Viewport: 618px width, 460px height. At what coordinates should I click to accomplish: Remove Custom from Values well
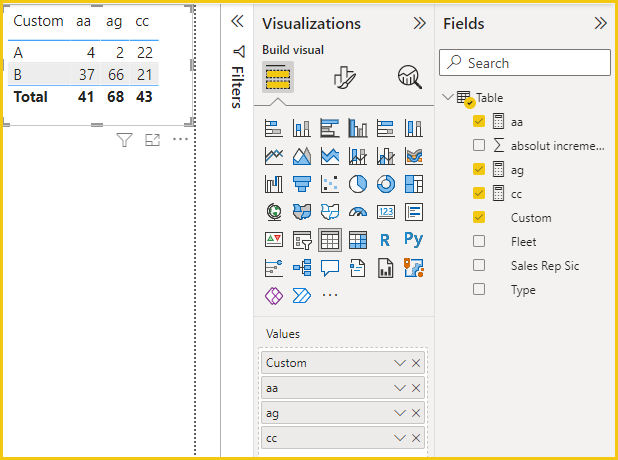[x=416, y=363]
